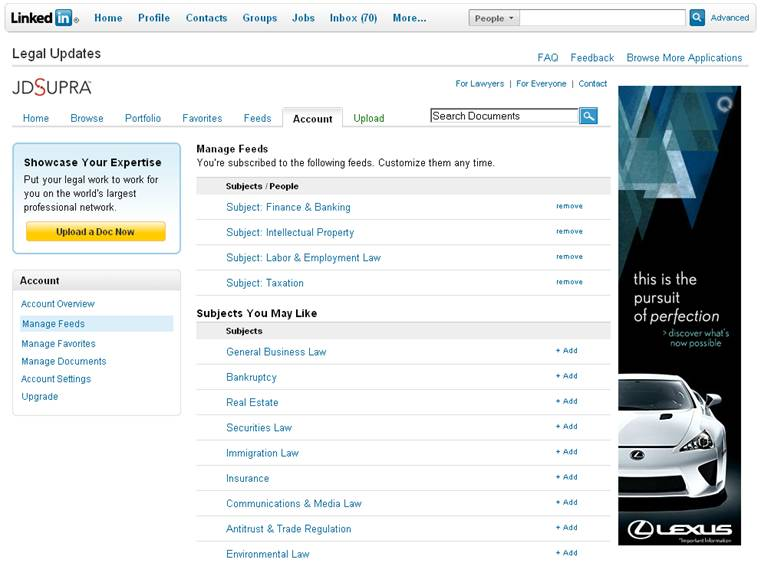The width and height of the screenshot is (761, 563).
Task: Click the For Lawyers link
Action: [x=480, y=83]
